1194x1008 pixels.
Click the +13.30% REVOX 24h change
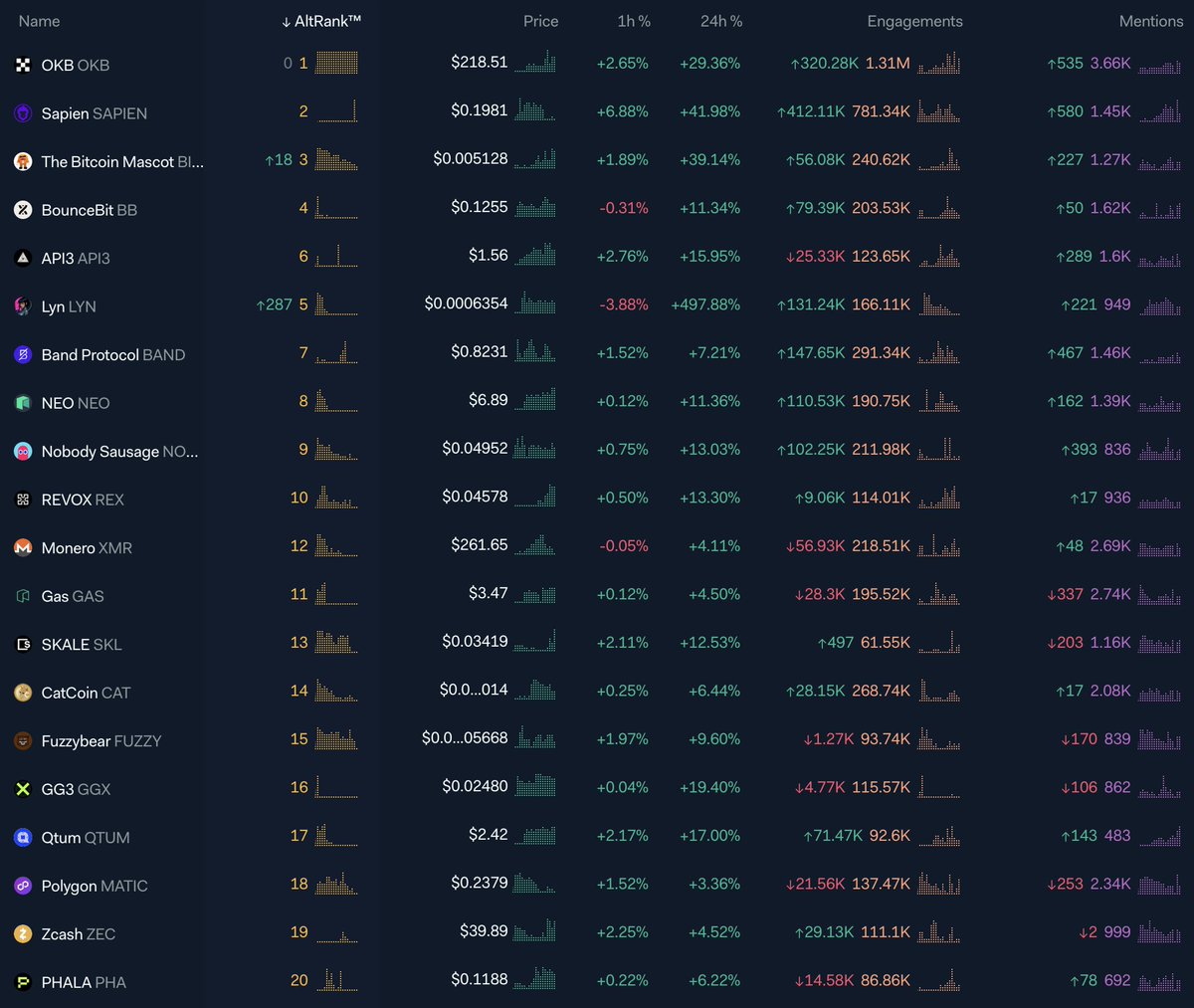[709, 498]
